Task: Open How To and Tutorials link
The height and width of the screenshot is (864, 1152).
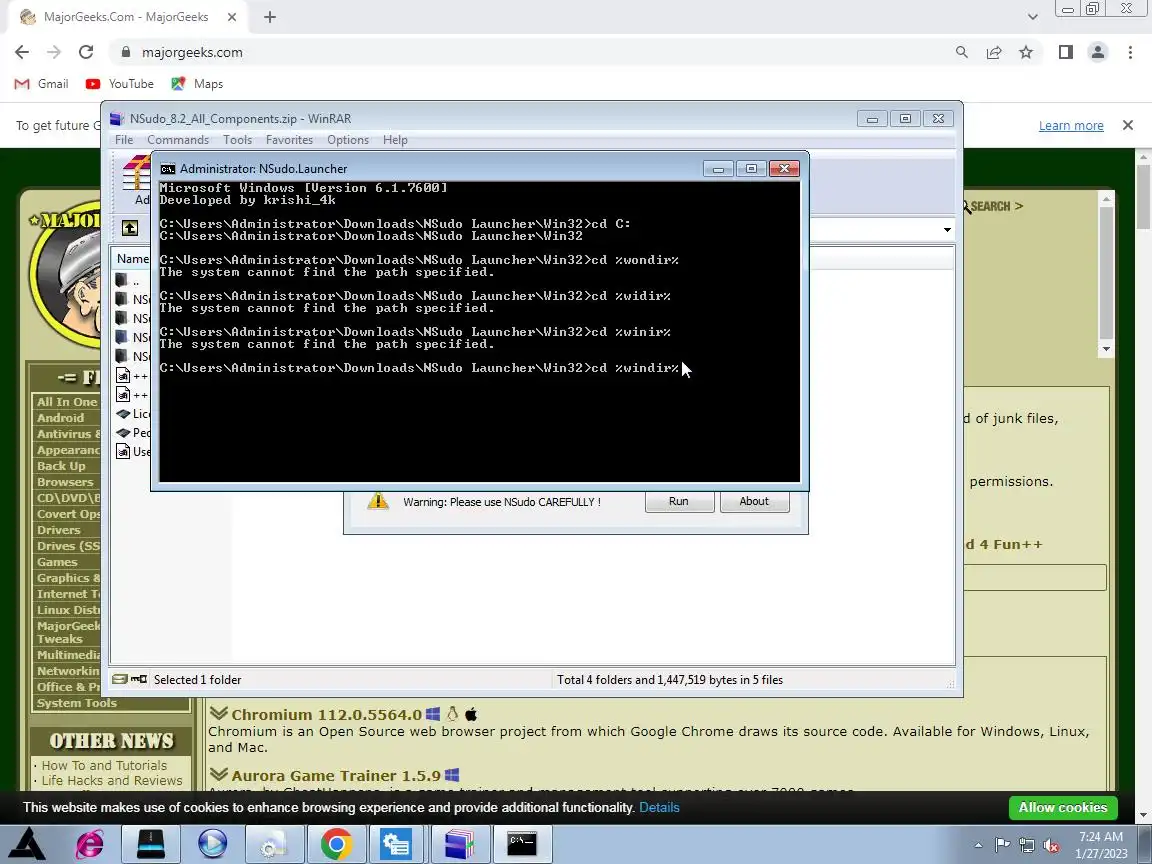Action: click(x=104, y=766)
